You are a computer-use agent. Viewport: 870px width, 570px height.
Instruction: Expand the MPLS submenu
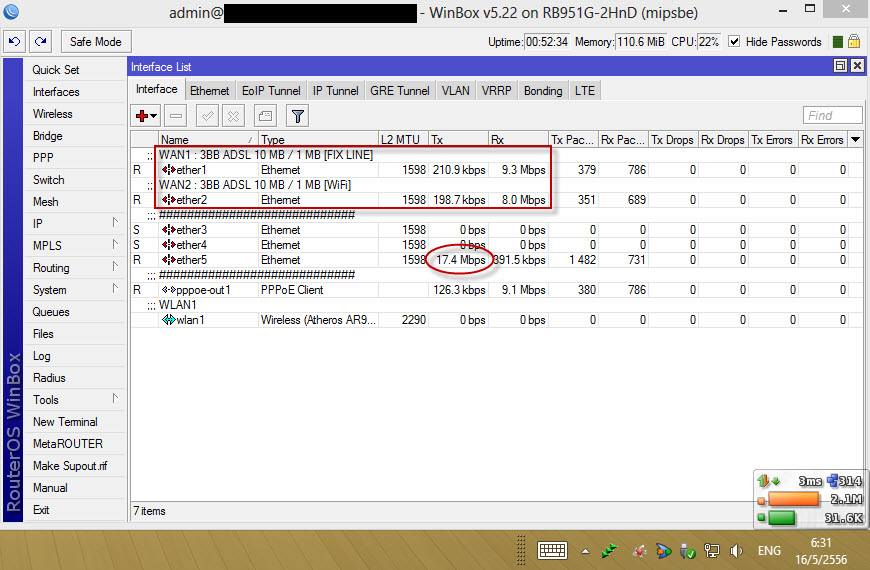click(115, 245)
